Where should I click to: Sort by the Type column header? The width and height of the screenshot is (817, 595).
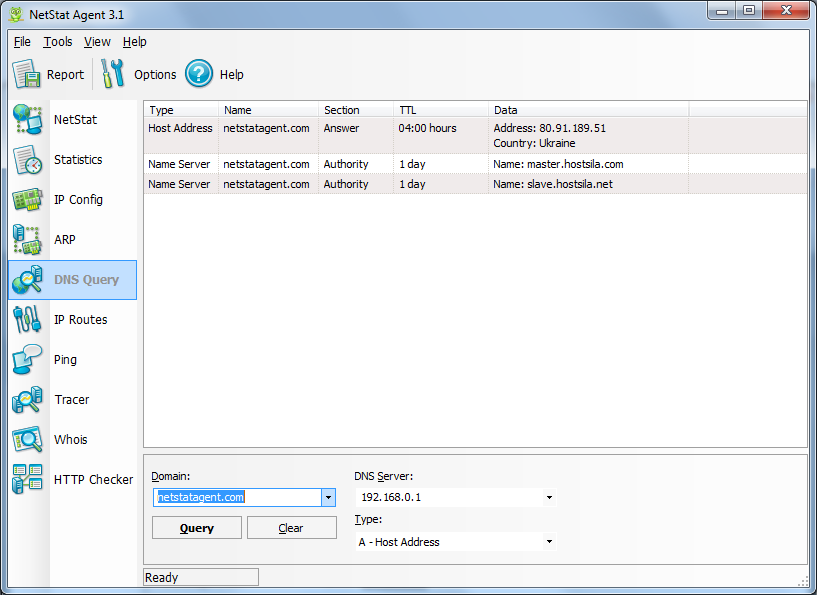tap(181, 110)
